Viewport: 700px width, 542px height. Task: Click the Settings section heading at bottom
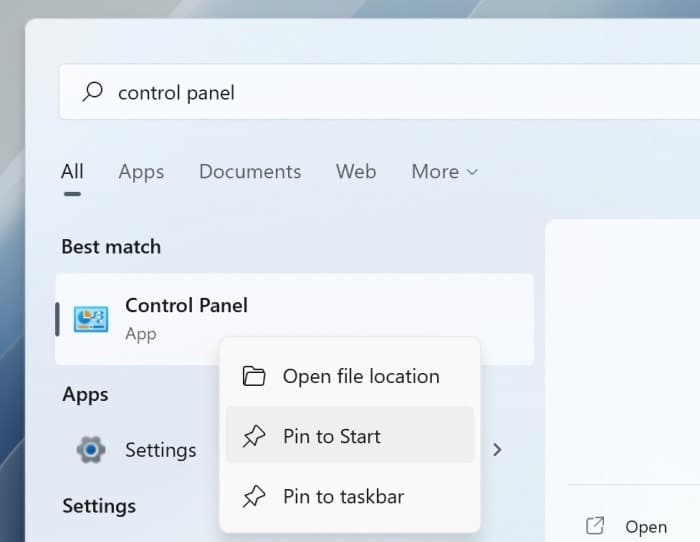pos(99,506)
